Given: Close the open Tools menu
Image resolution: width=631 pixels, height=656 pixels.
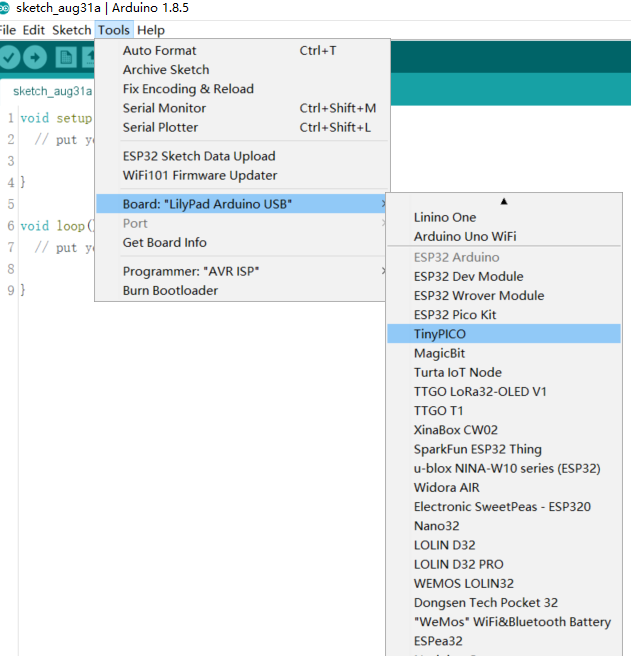Looking at the screenshot, I should click(x=114, y=30).
